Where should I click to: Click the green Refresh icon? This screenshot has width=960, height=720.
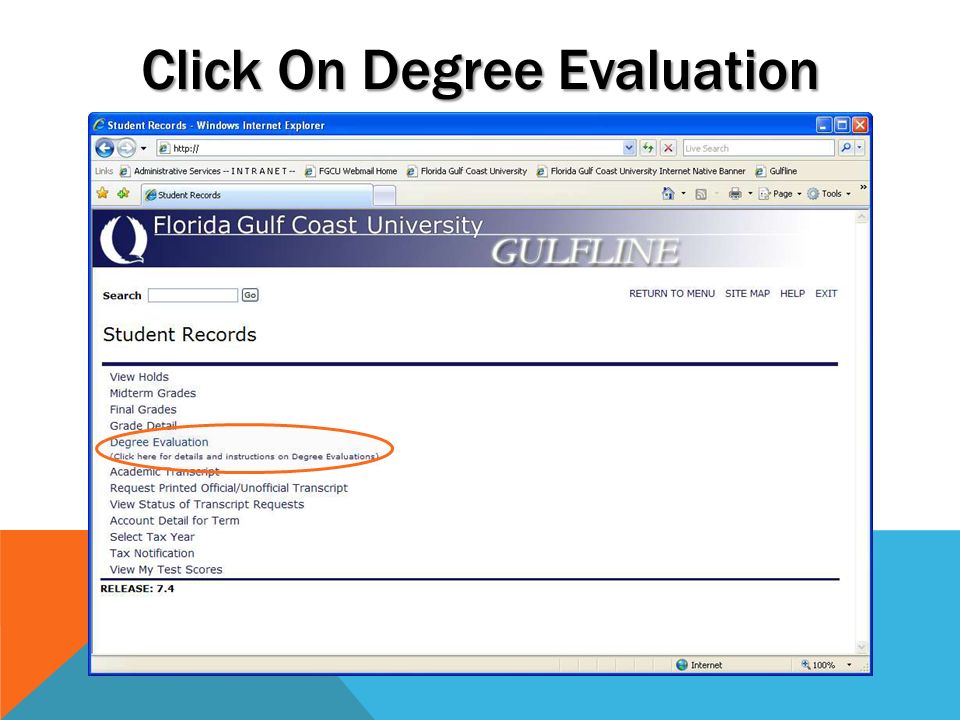click(x=648, y=148)
